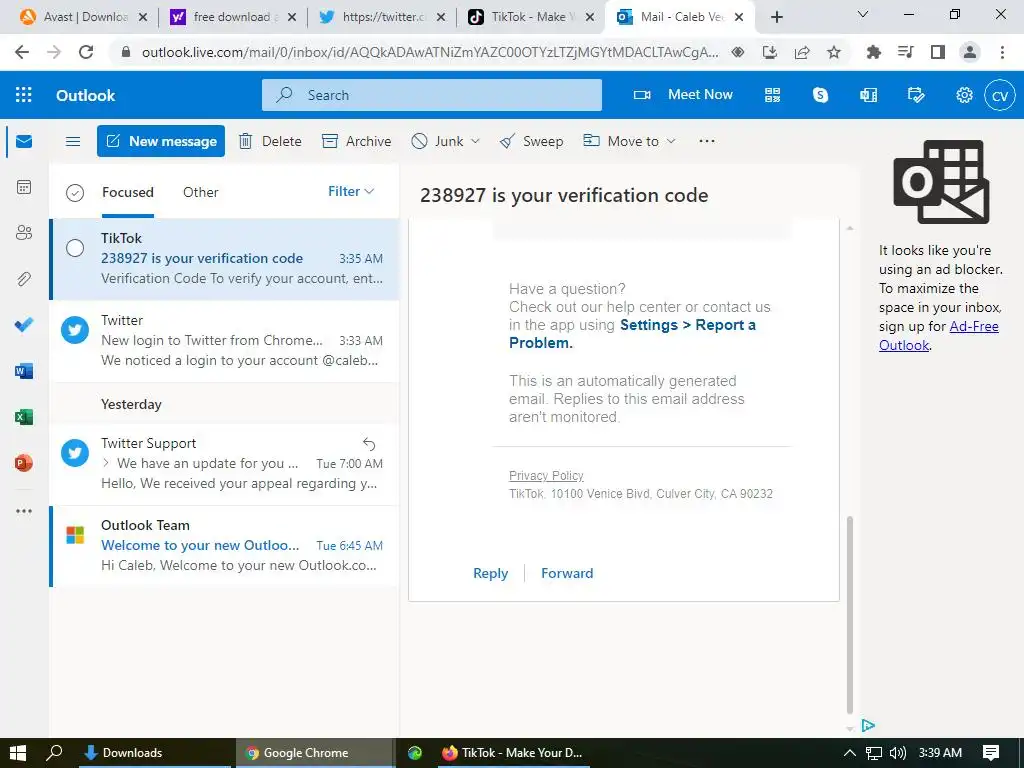The width and height of the screenshot is (1024, 768).
Task: Open the QR code icon in header
Action: (x=773, y=95)
